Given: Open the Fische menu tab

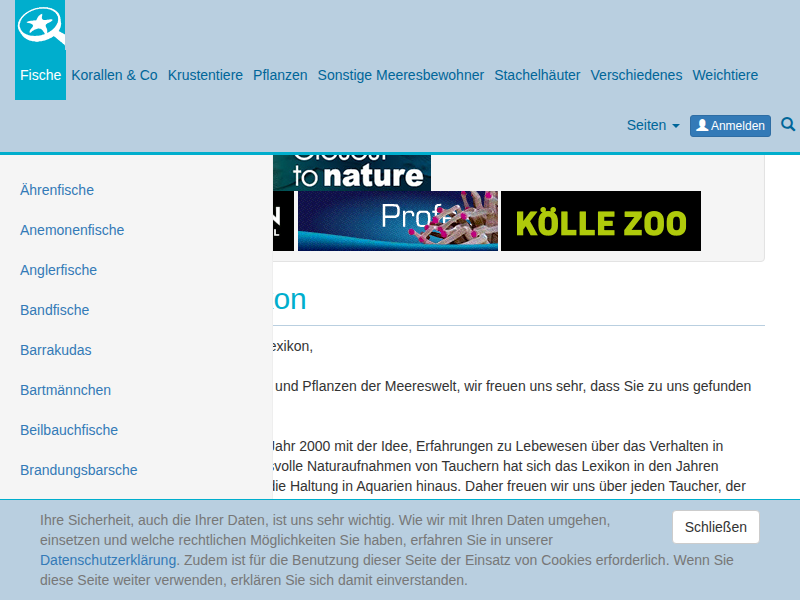Looking at the screenshot, I should pos(41,75).
